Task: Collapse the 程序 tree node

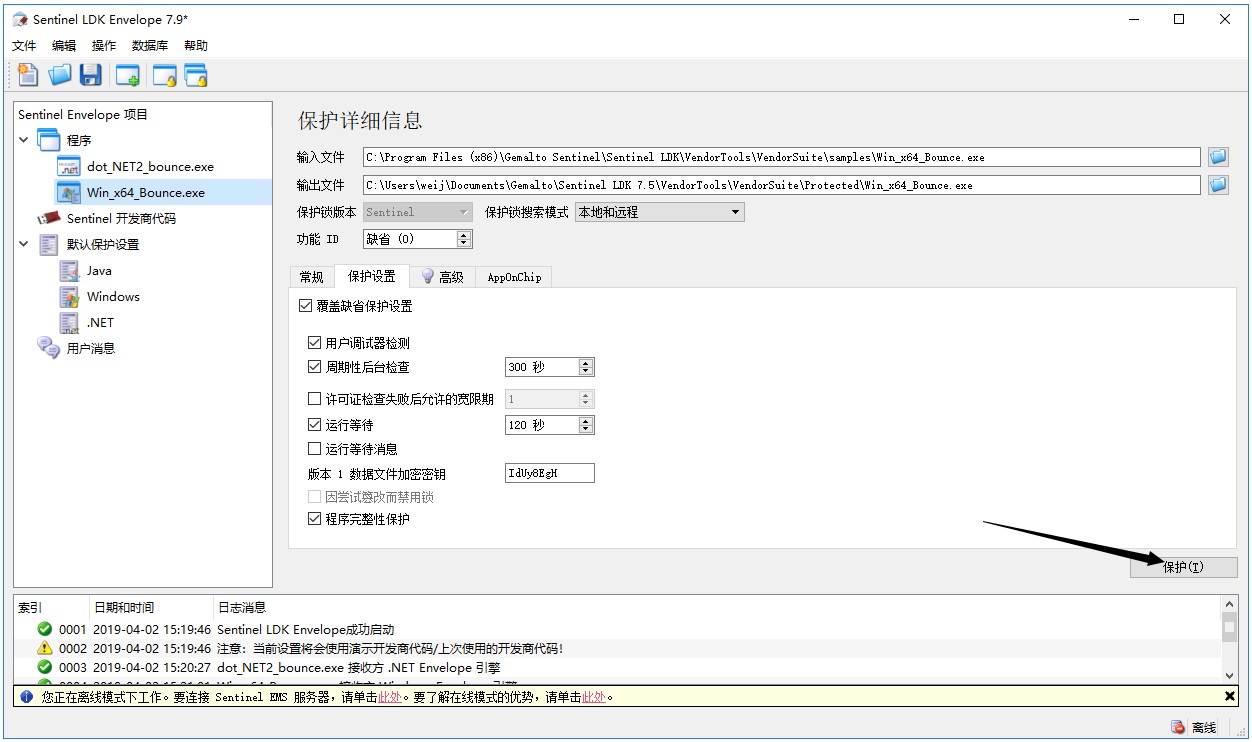Action: click(x=24, y=140)
